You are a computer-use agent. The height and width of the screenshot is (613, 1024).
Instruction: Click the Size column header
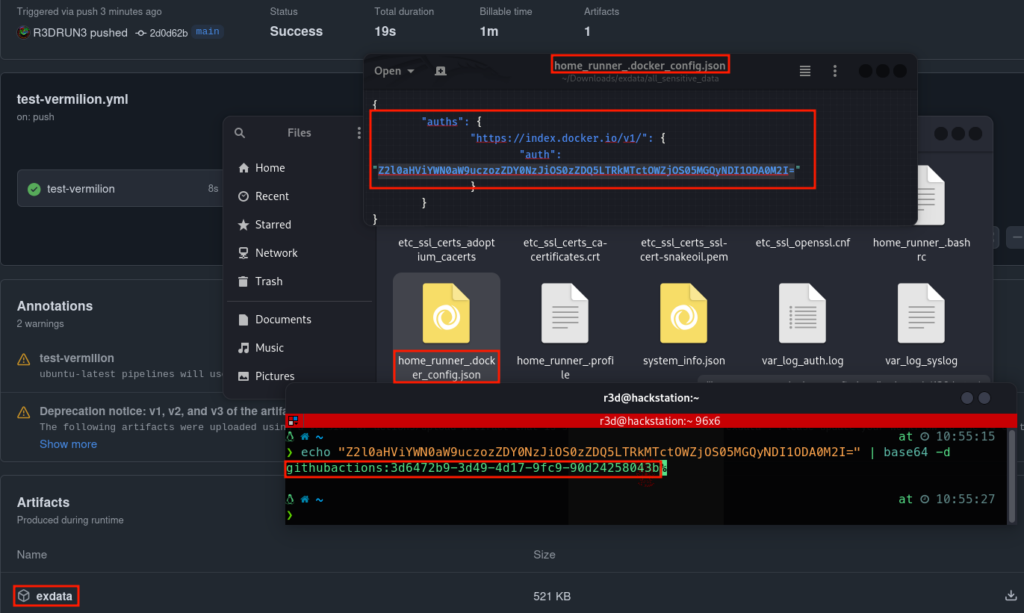point(544,554)
